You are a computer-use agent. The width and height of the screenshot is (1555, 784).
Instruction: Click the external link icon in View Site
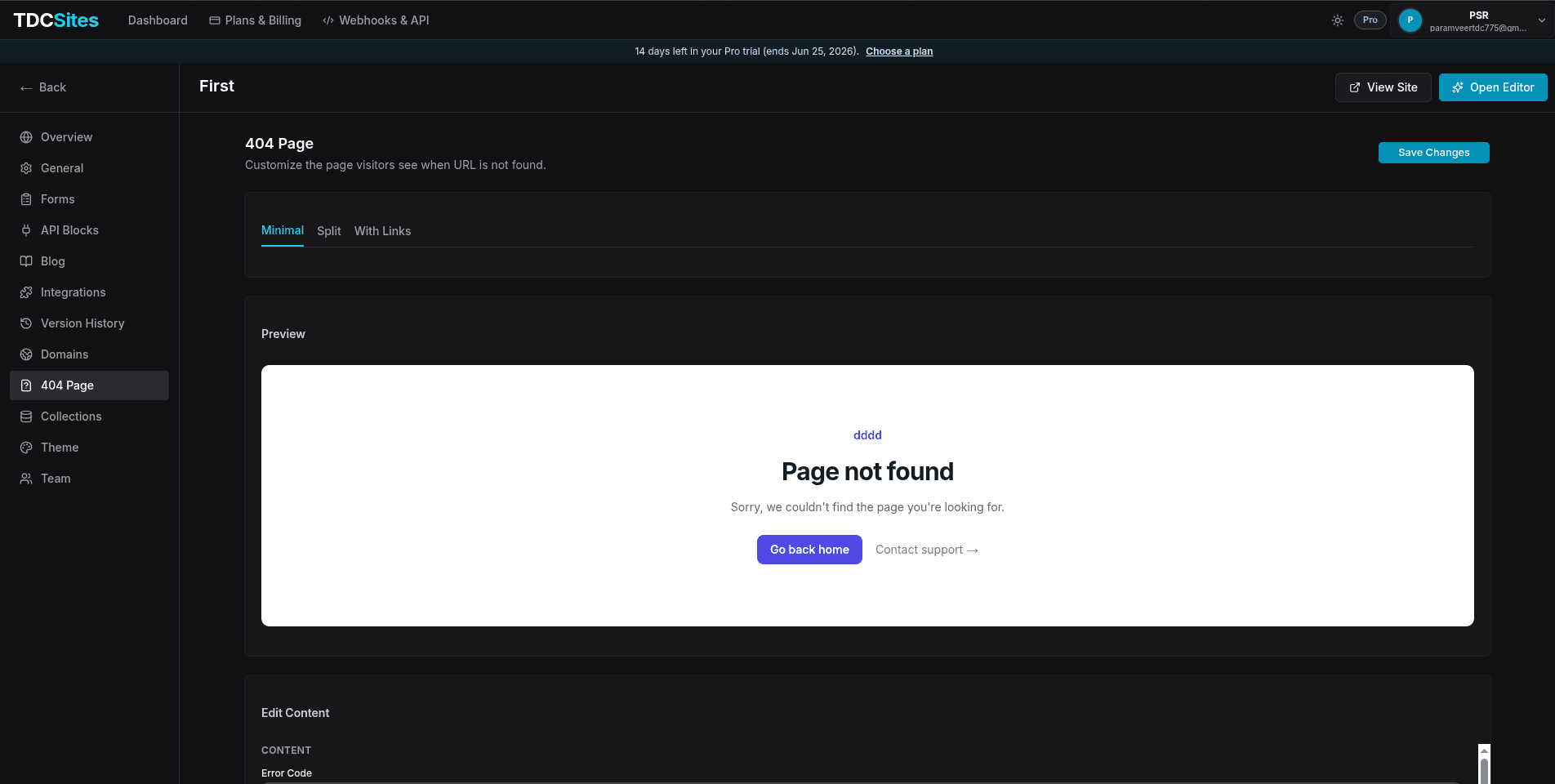click(1355, 87)
